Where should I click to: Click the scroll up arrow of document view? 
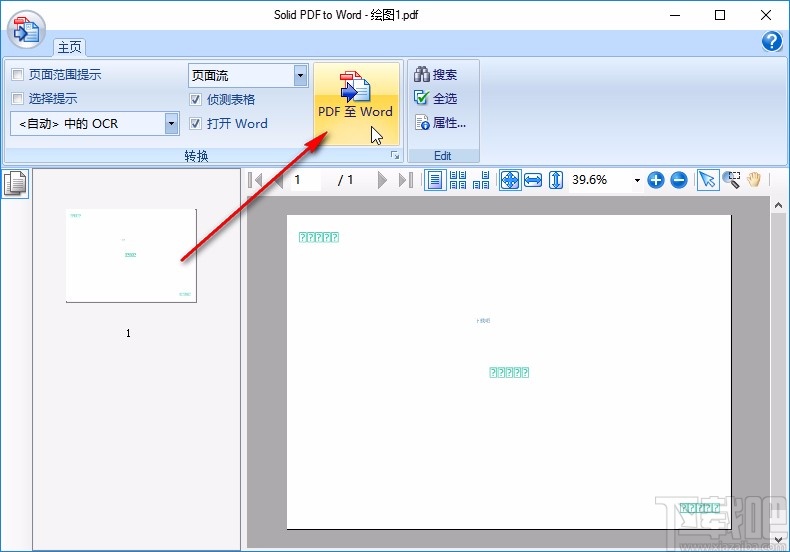pyautogui.click(x=778, y=205)
